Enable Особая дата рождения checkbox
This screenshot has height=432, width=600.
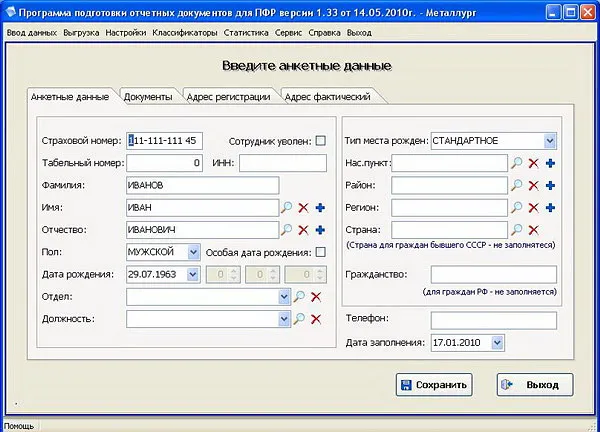[321, 252]
